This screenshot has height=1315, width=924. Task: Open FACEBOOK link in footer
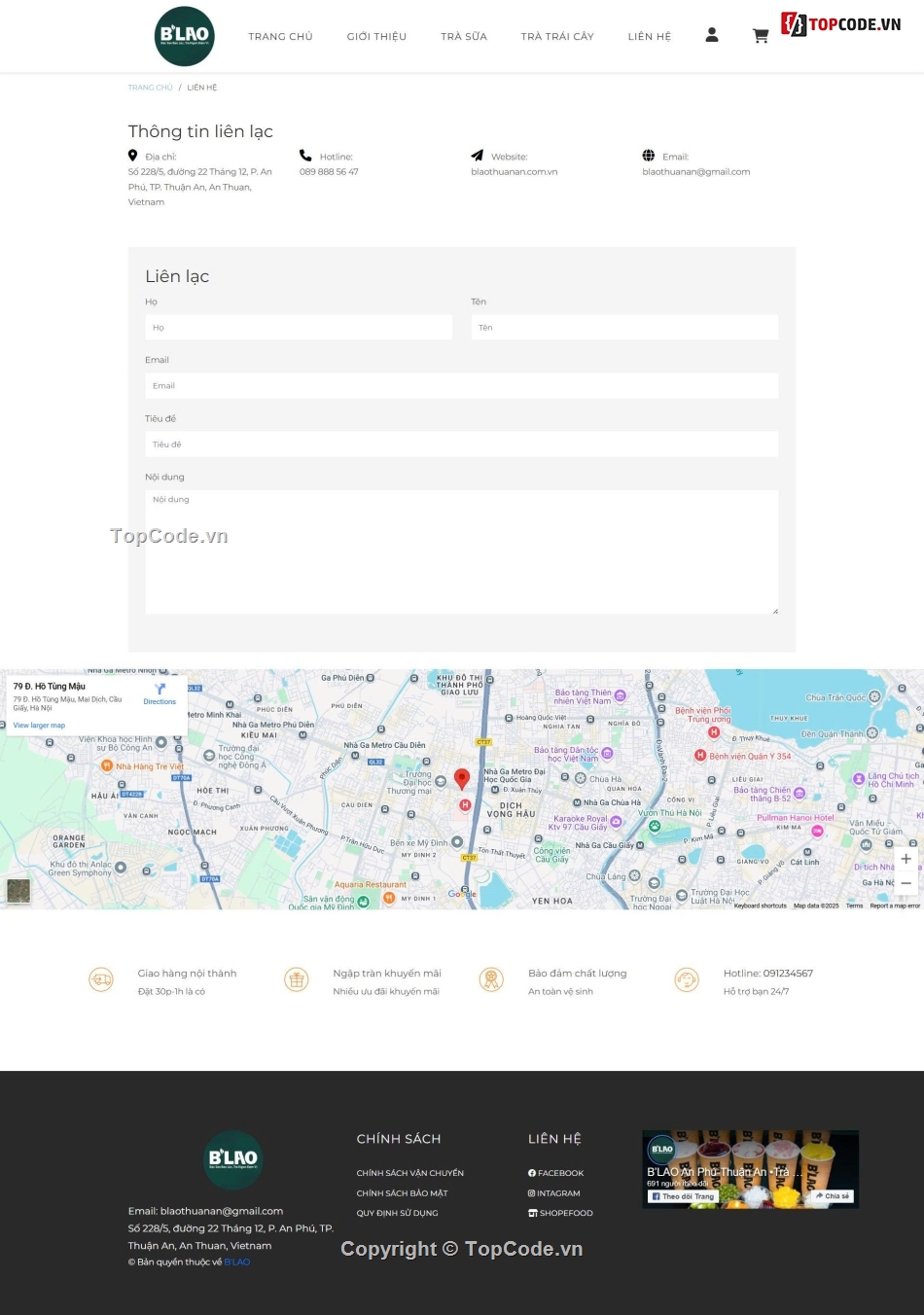coord(556,1173)
